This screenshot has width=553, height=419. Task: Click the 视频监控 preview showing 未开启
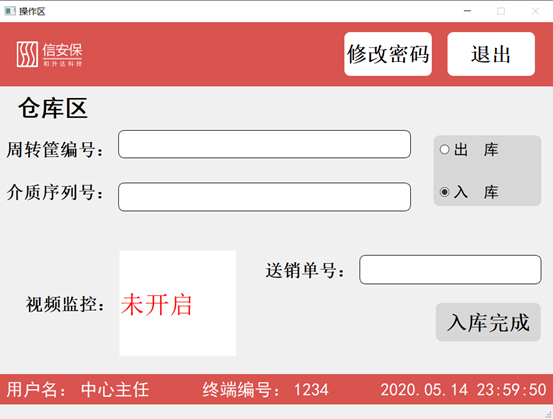click(178, 303)
